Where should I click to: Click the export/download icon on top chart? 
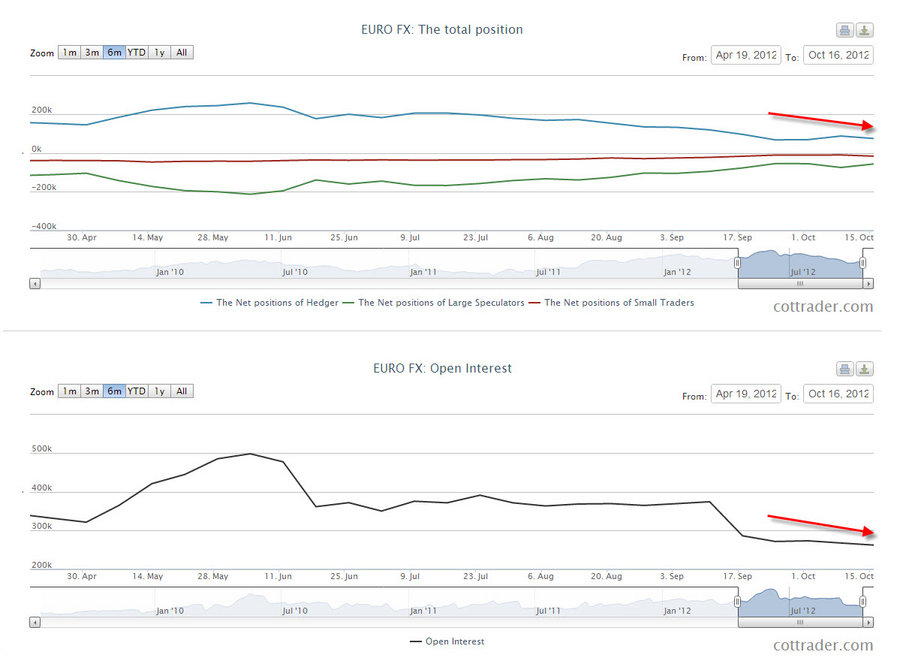tap(864, 29)
